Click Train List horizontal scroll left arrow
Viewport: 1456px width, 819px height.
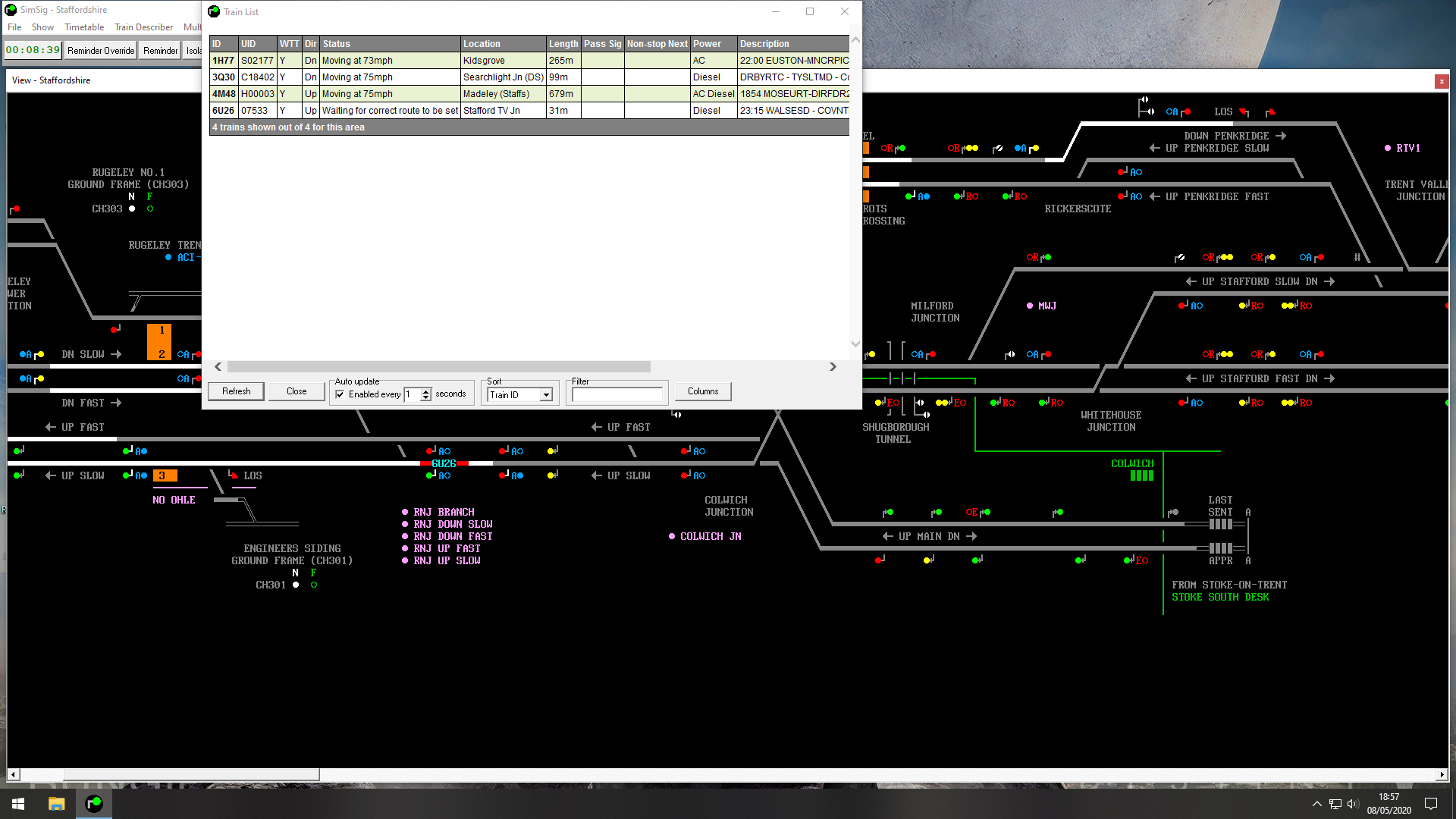pyautogui.click(x=218, y=366)
